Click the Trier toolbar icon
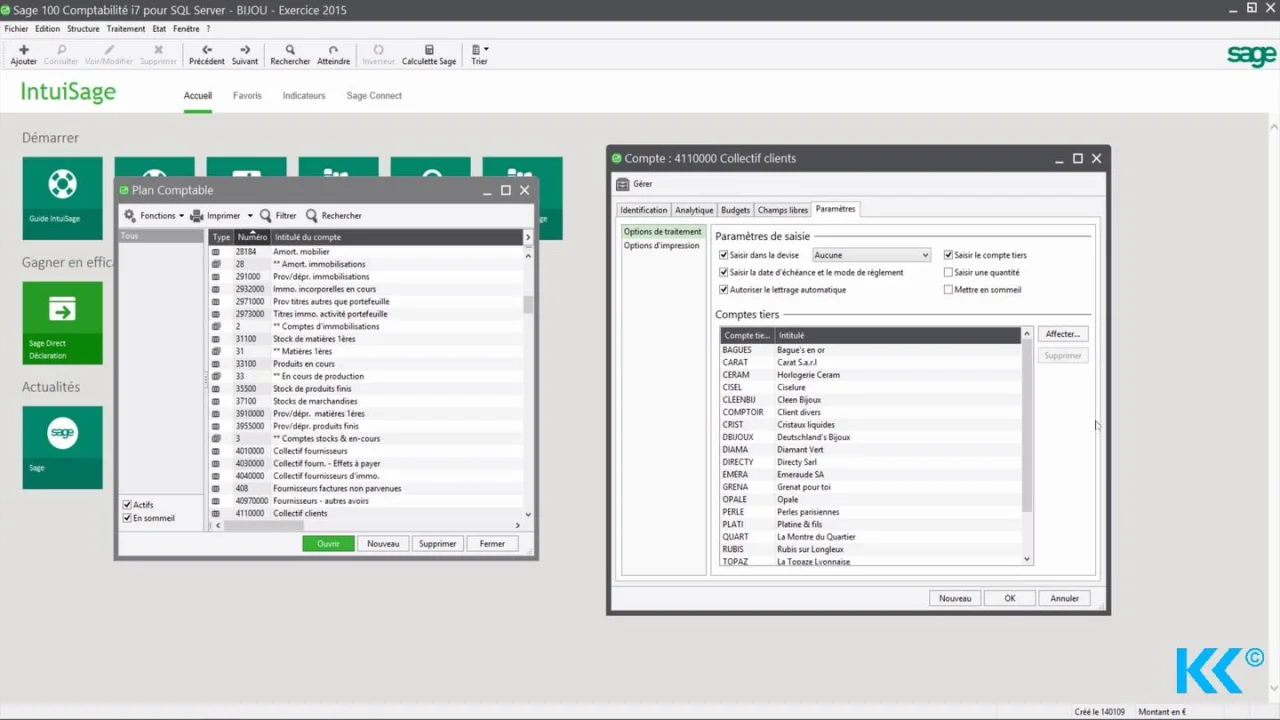1280x720 pixels. click(x=476, y=50)
